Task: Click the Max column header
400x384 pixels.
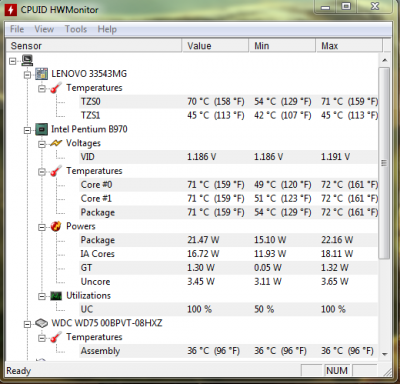Action: point(349,46)
